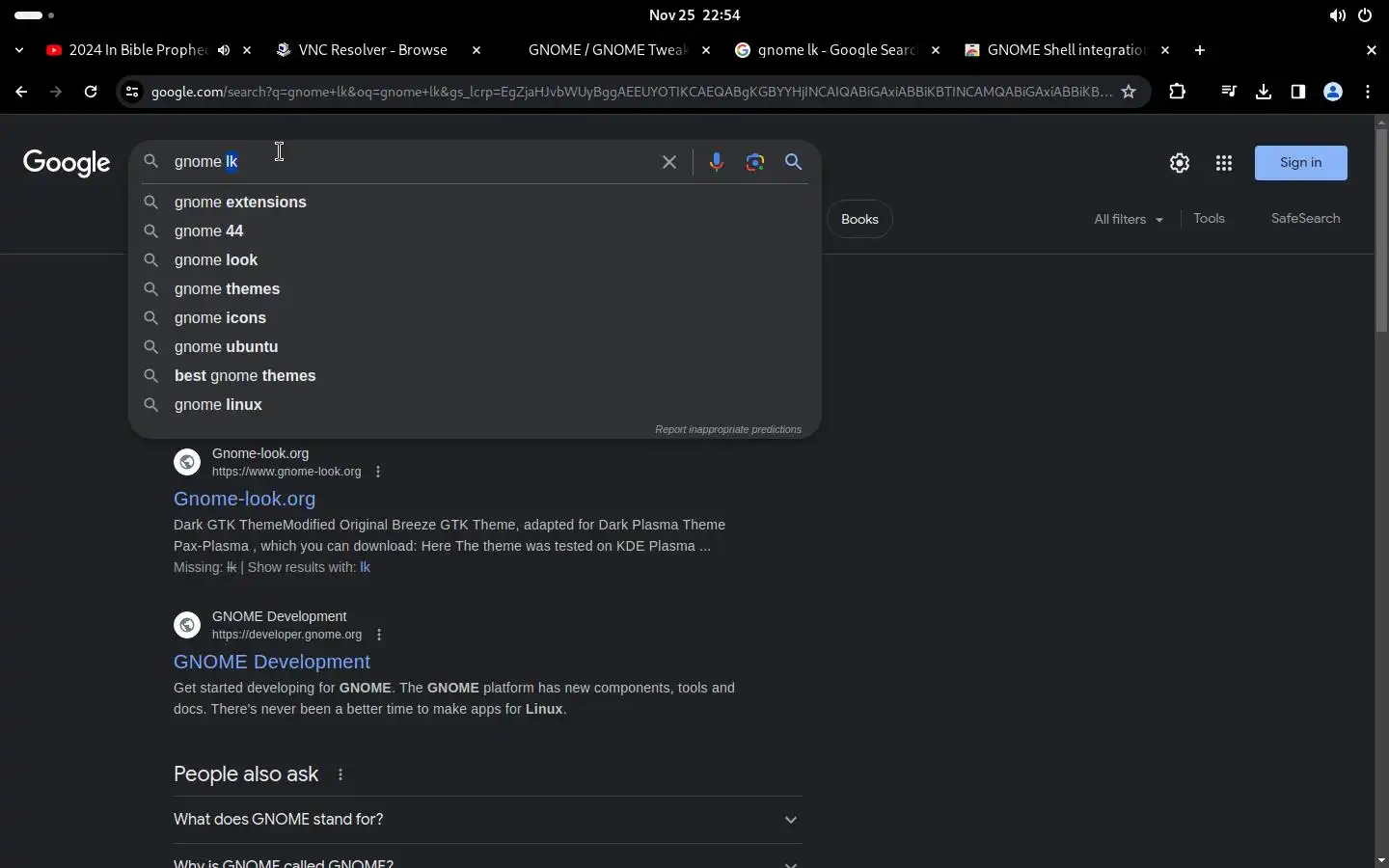
Task: Open the GNOME Activities workspace indicator
Action: pyautogui.click(x=35, y=15)
